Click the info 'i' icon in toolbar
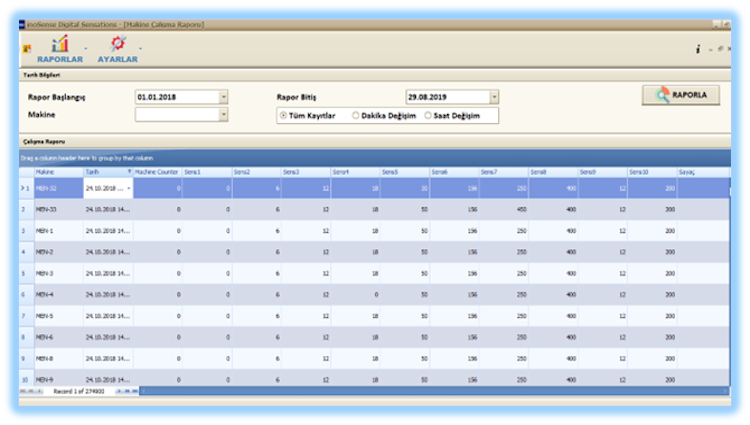The image size is (750, 425). coord(698,49)
